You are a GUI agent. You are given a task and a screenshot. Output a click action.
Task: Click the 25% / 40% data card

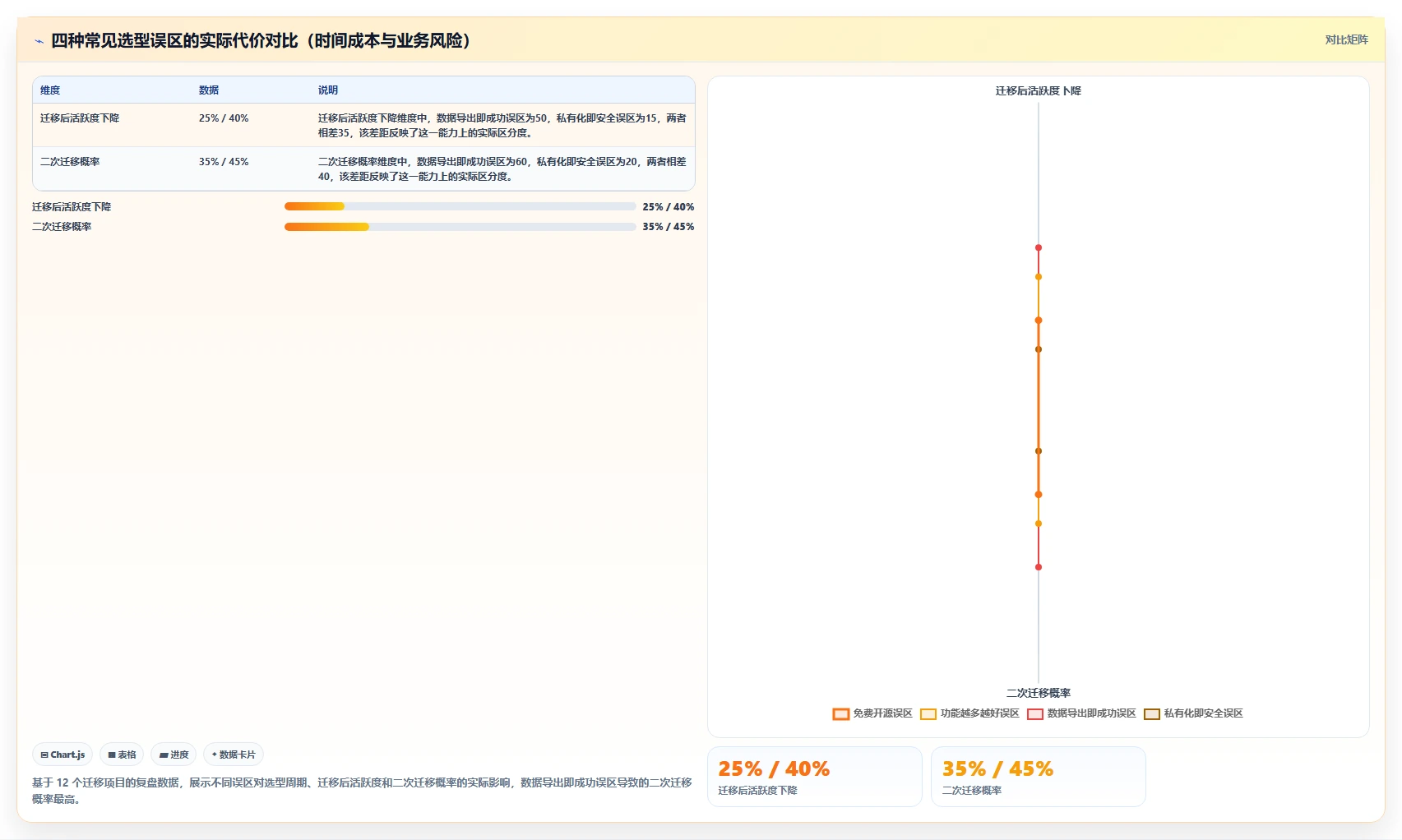pos(814,777)
